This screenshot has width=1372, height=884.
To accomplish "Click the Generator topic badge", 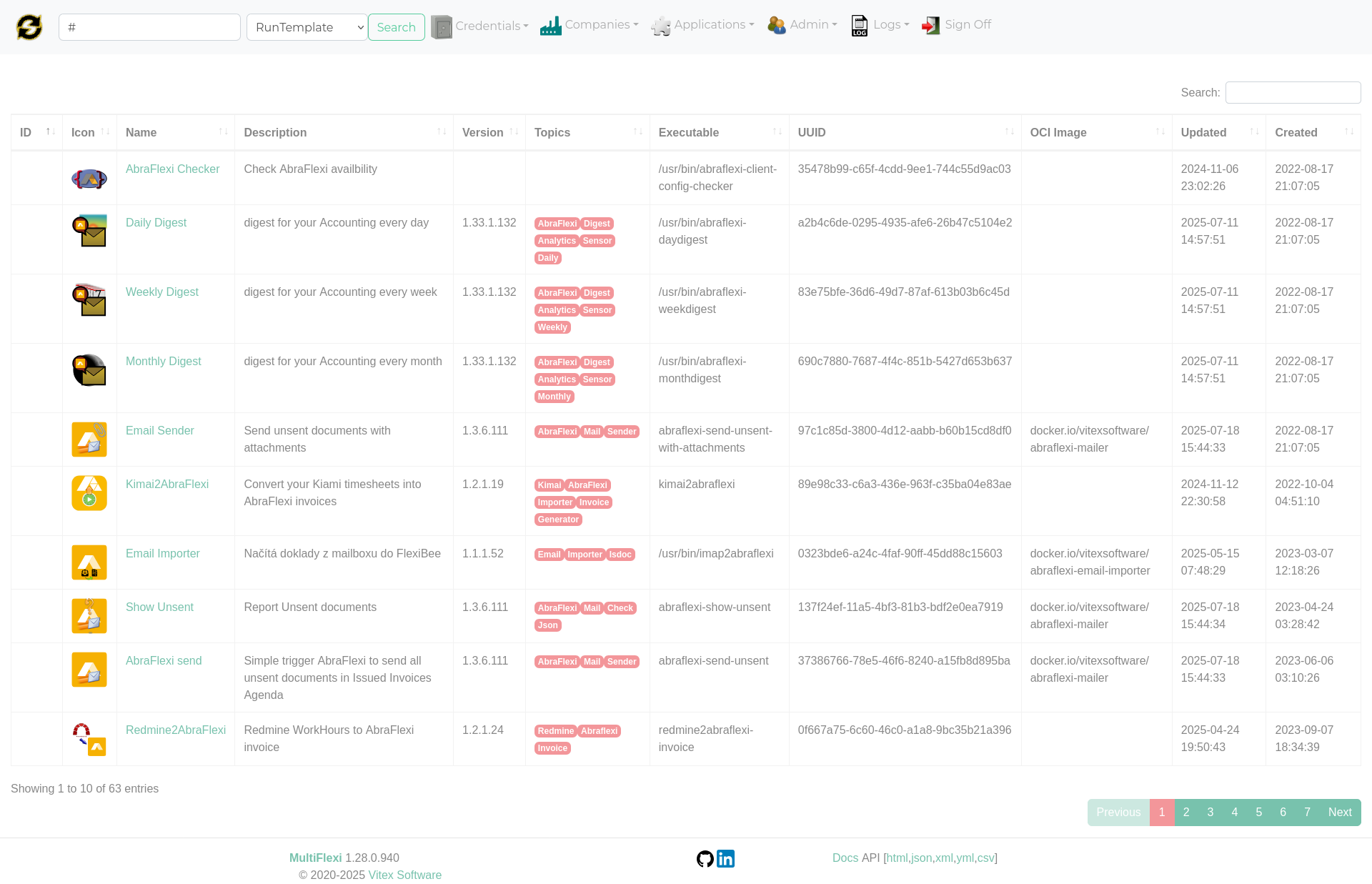I will (558, 520).
